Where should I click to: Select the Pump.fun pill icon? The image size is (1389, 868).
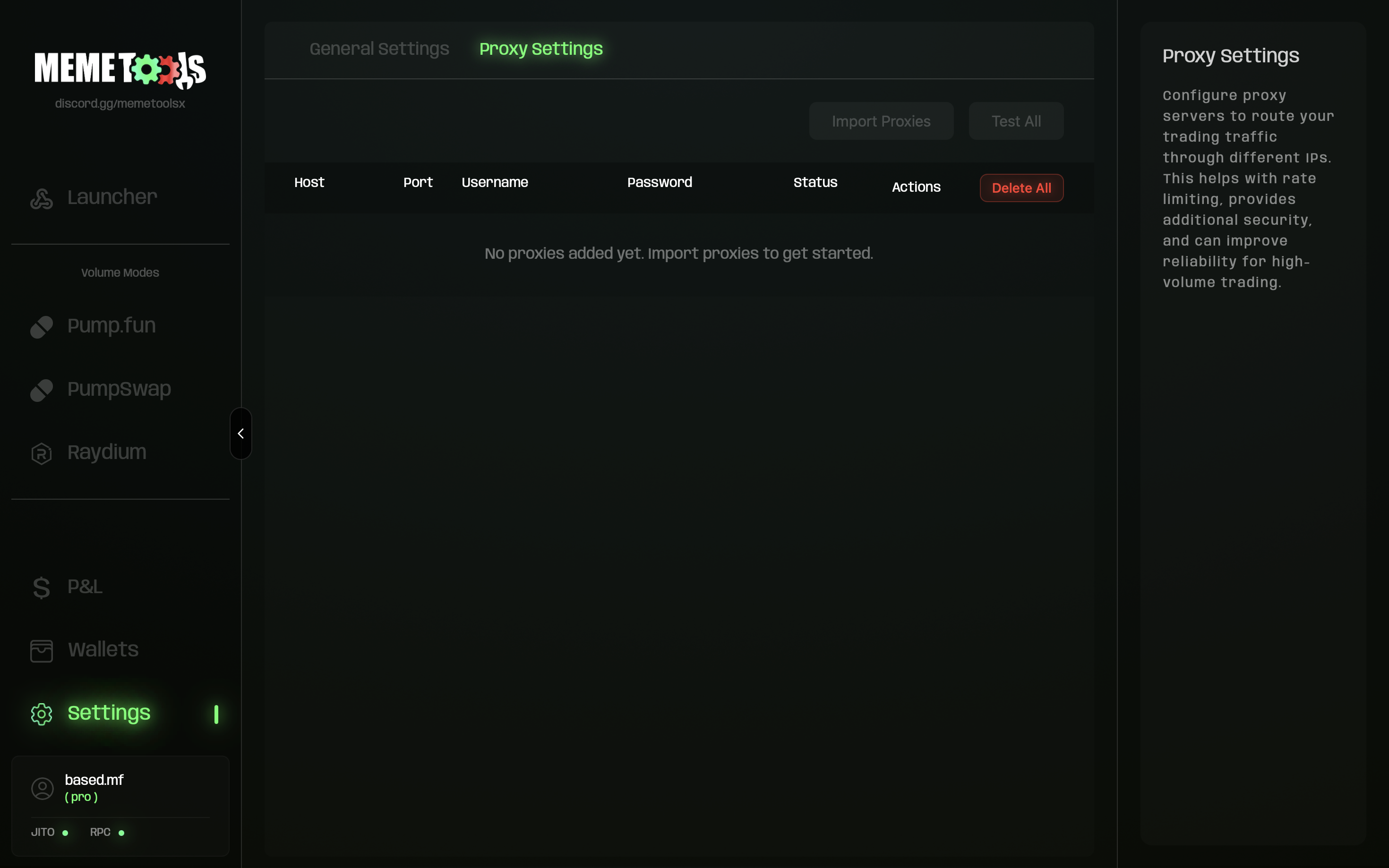click(x=42, y=327)
